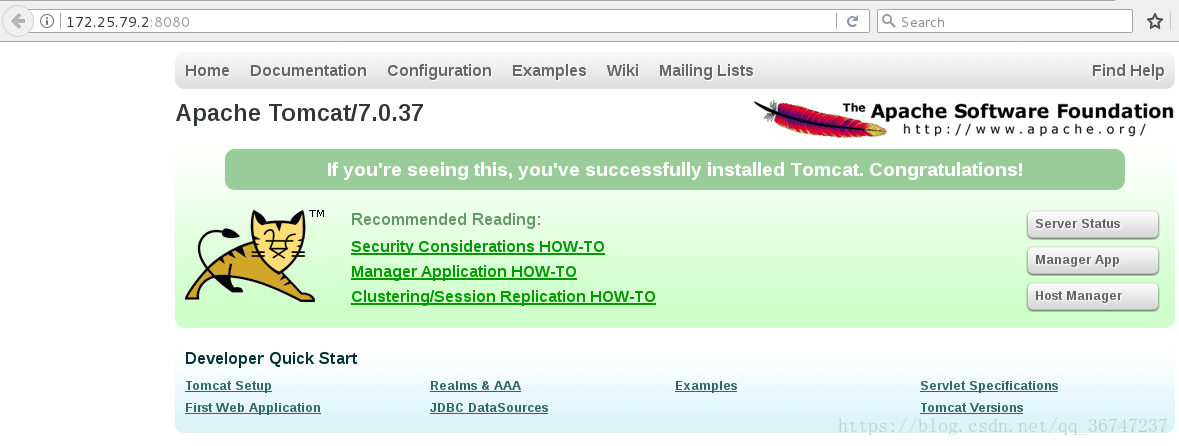
Task: Click the successfully installed Tomcat congratulations banner
Action: coord(674,170)
